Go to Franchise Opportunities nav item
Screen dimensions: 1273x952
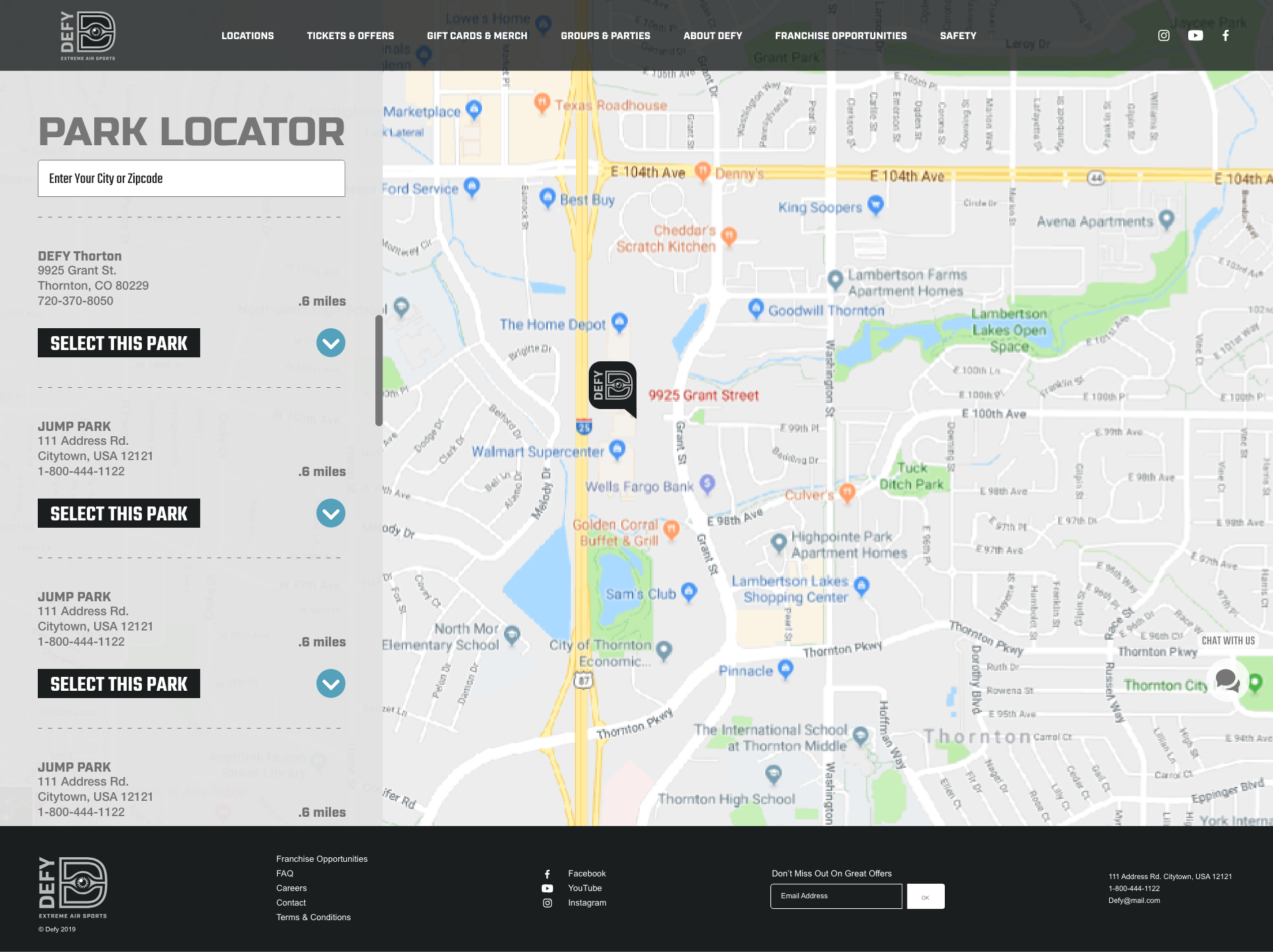click(841, 36)
